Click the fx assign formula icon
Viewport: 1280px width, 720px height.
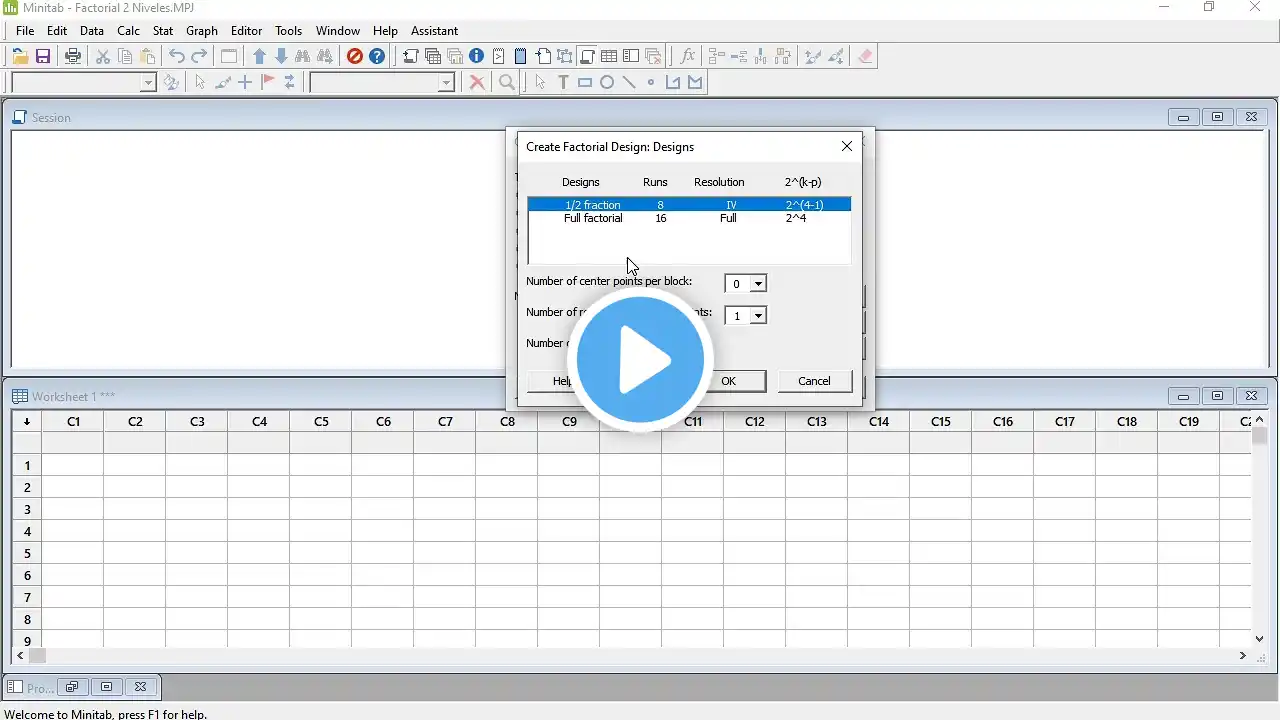pyautogui.click(x=687, y=57)
